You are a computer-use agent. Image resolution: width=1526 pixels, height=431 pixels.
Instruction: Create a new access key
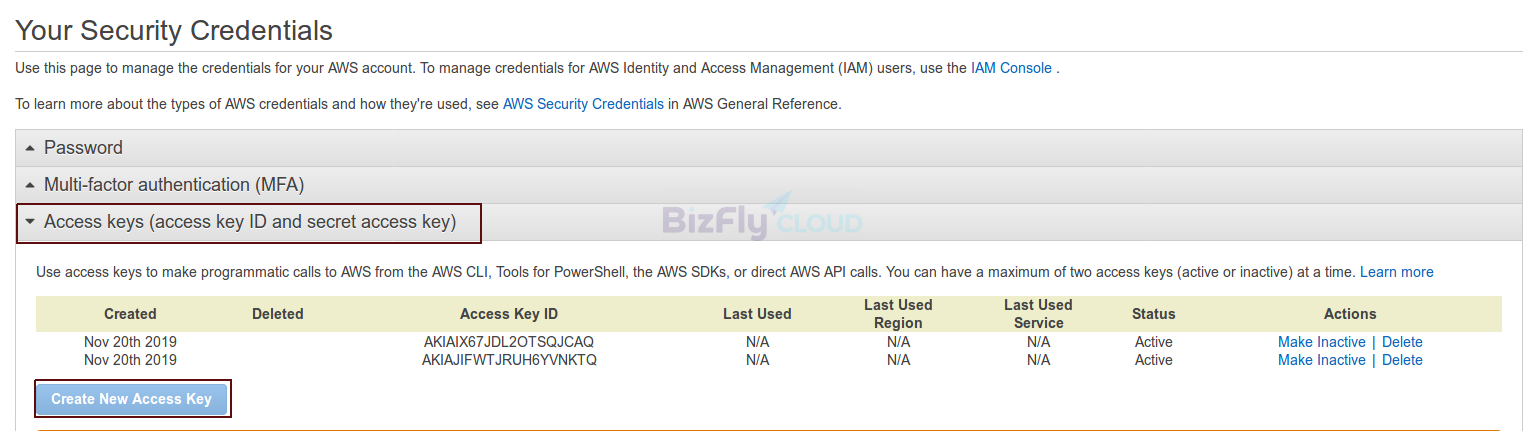132,399
